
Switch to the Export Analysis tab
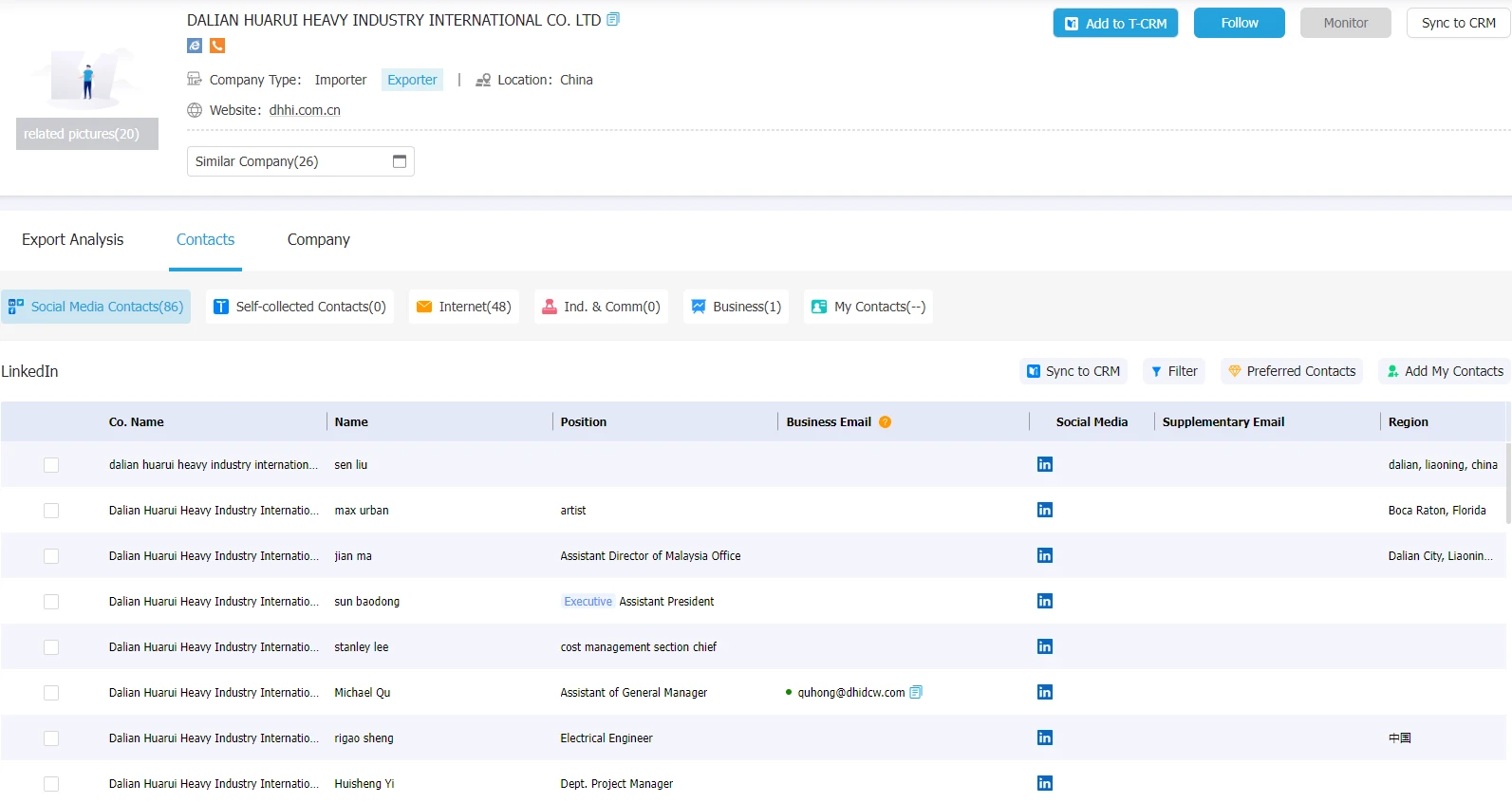point(73,239)
